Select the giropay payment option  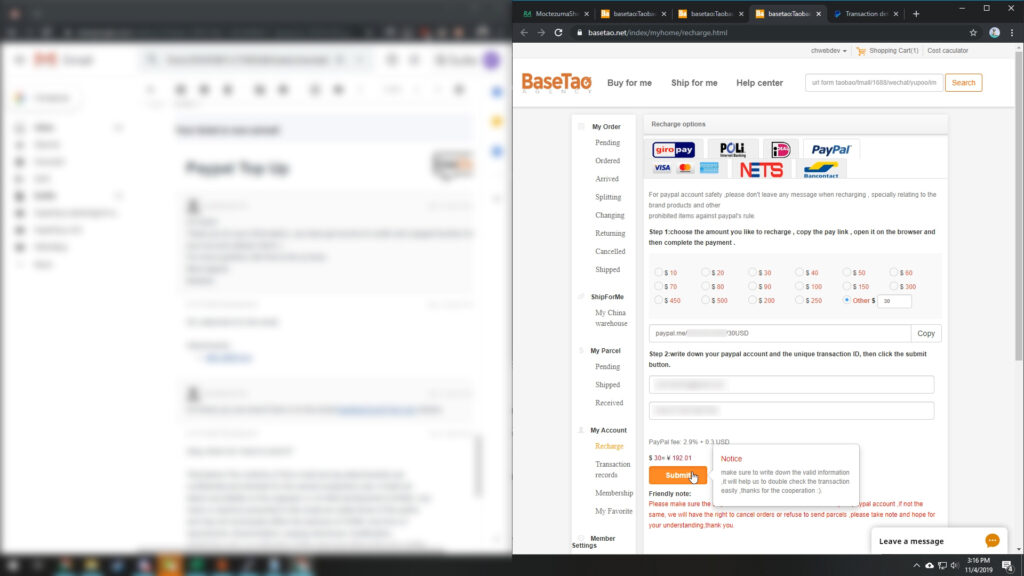[673, 150]
